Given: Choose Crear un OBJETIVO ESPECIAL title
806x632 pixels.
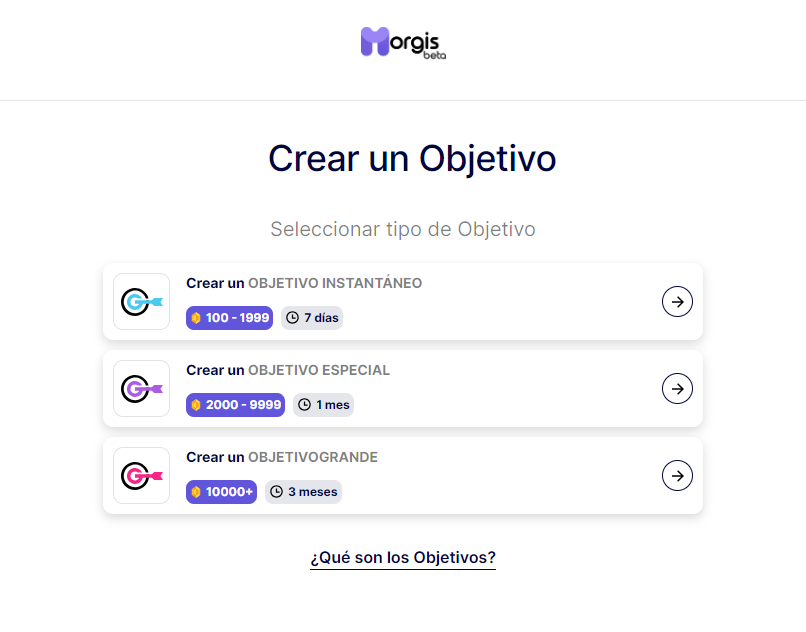Looking at the screenshot, I should click(288, 370).
